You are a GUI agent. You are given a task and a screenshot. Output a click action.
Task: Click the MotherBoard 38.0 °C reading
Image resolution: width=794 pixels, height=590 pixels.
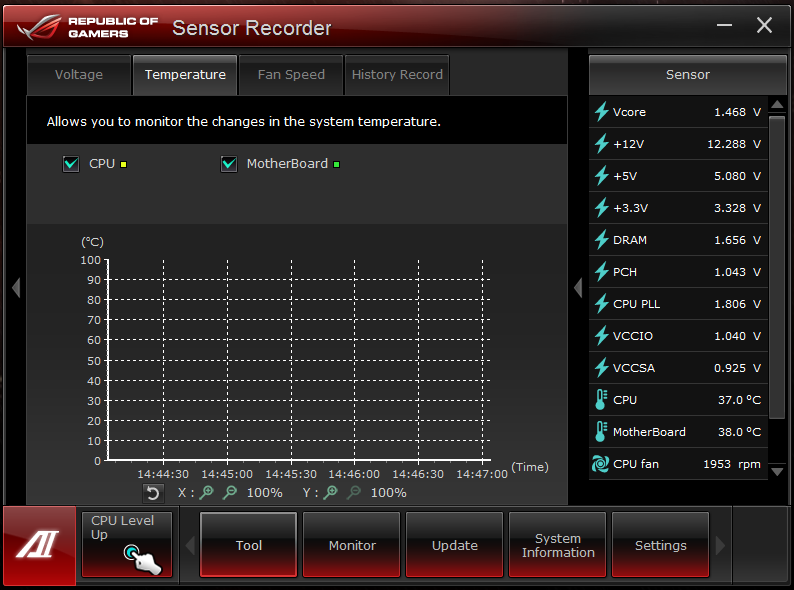point(739,432)
